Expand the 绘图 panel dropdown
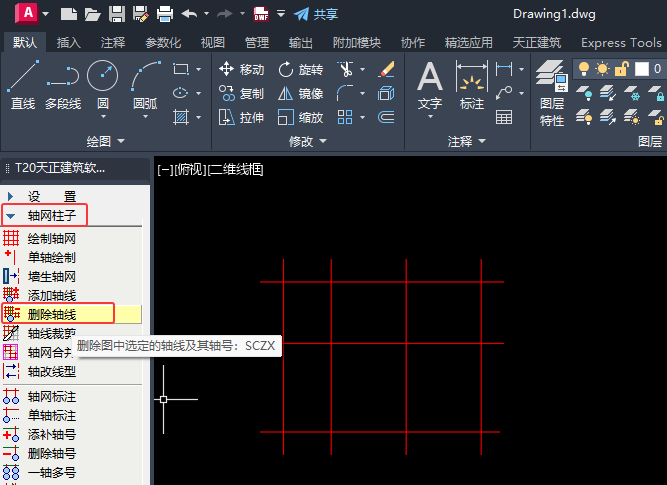The width and height of the screenshot is (667, 485). point(121,141)
